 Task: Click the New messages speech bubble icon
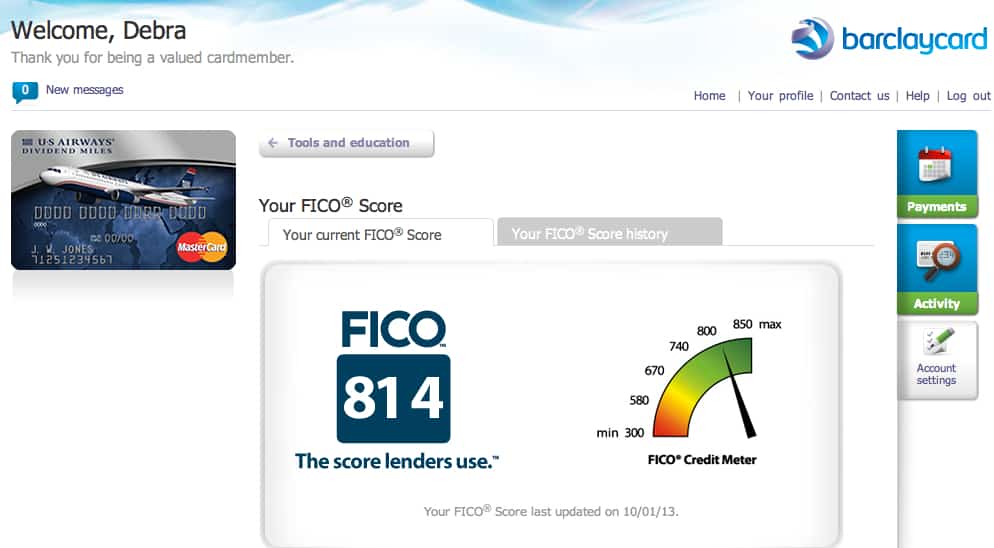point(25,91)
